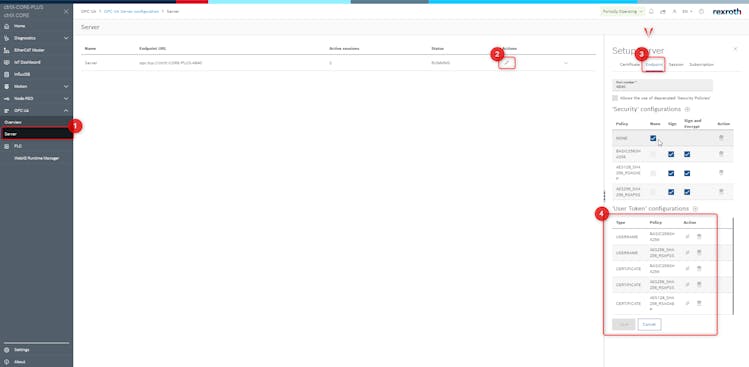Delete the NONE security policy row

[x=721, y=138]
